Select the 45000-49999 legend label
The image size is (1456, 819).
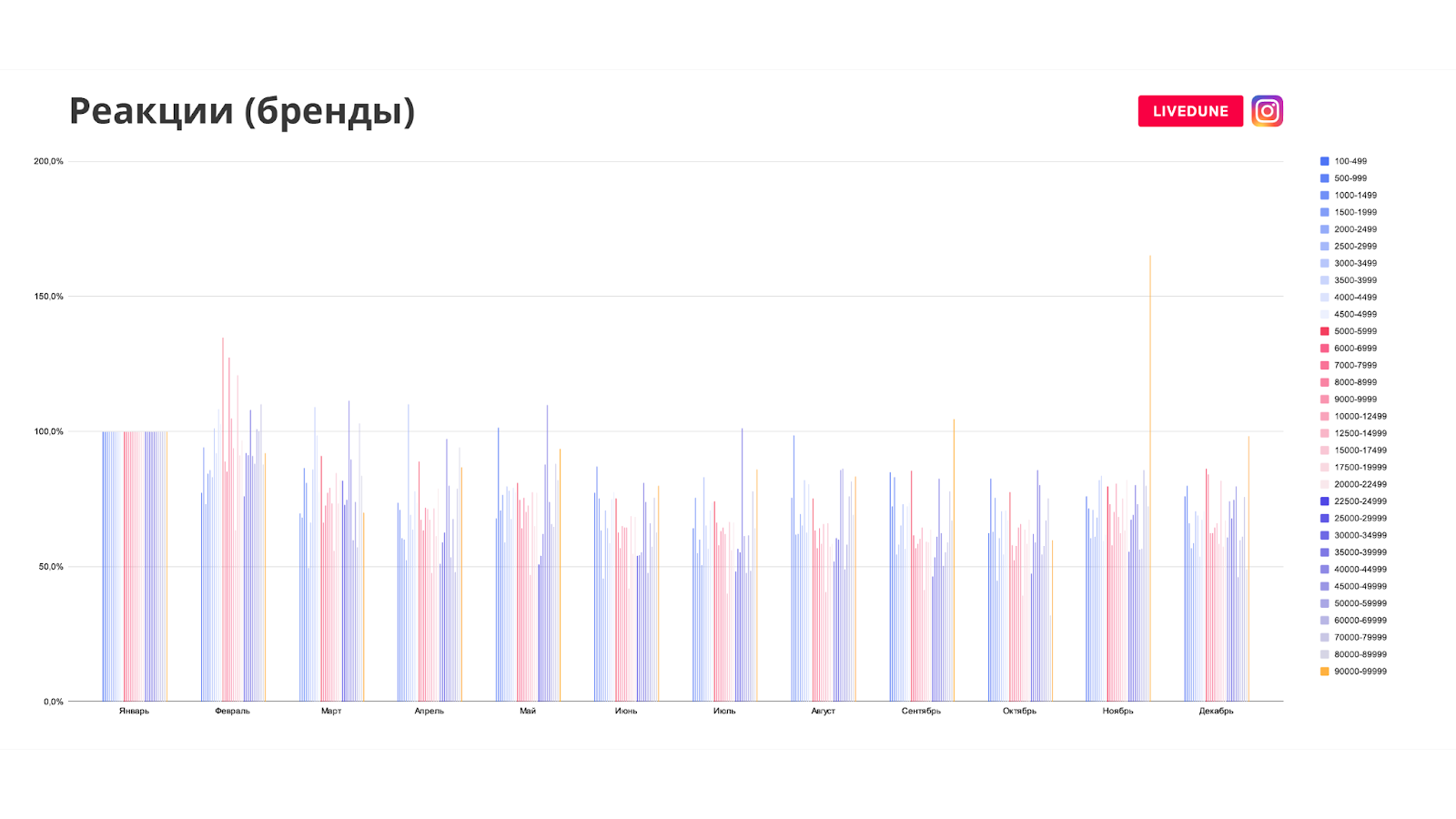[x=1360, y=586]
